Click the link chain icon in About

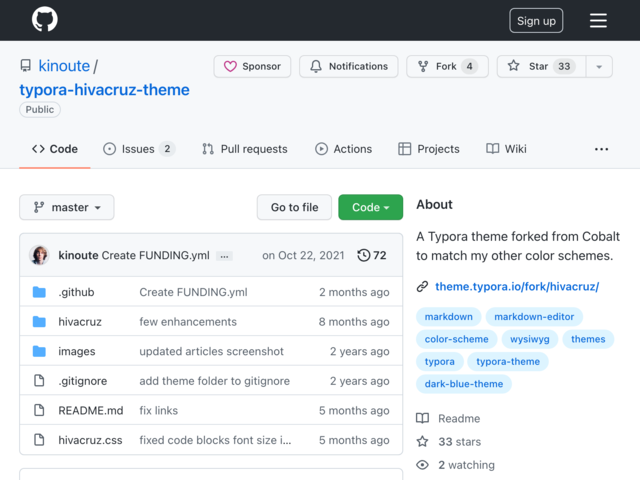pyautogui.click(x=422, y=287)
